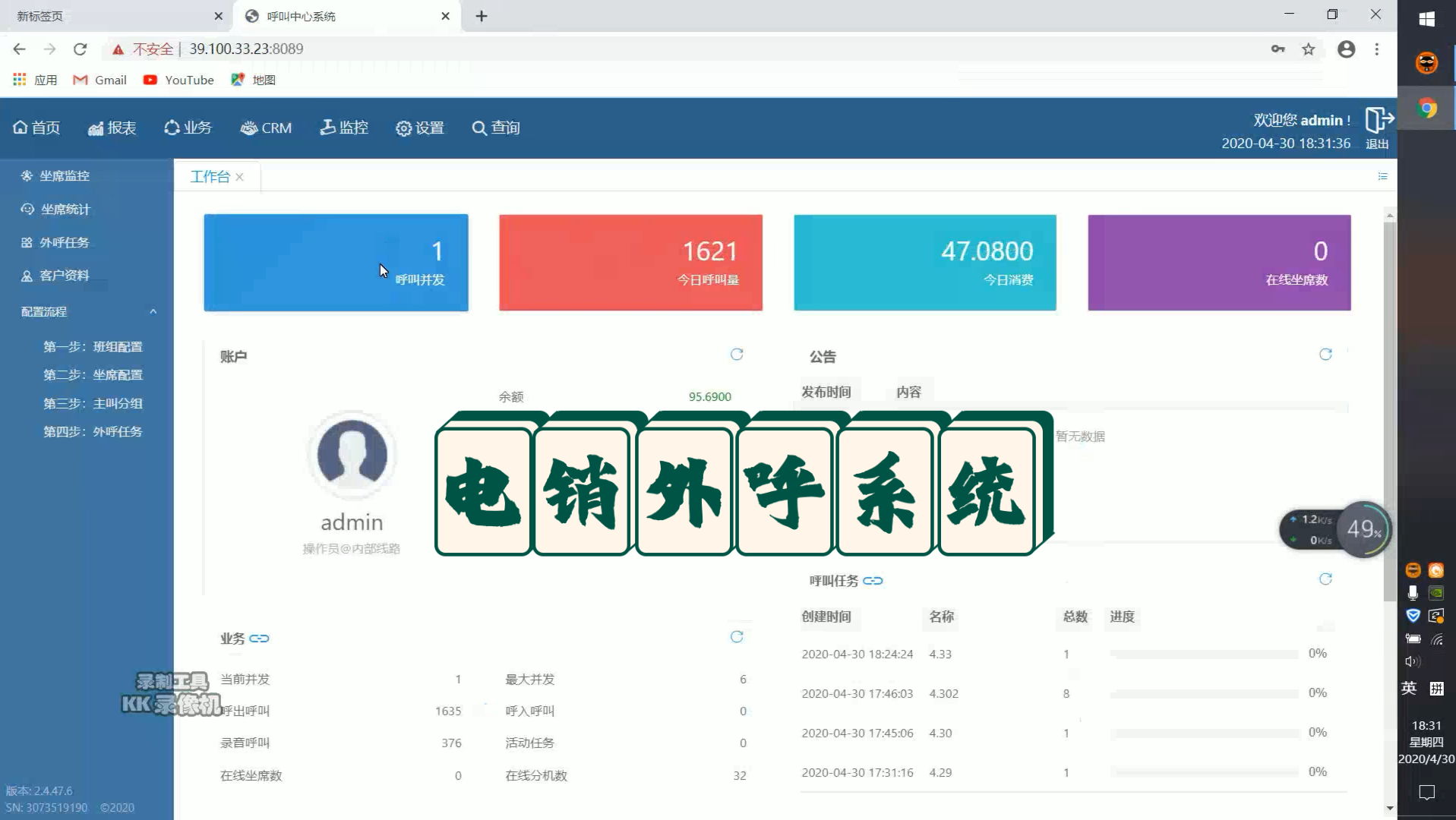Click the 创建时间 column header
The height and width of the screenshot is (820, 1456).
coord(826,617)
